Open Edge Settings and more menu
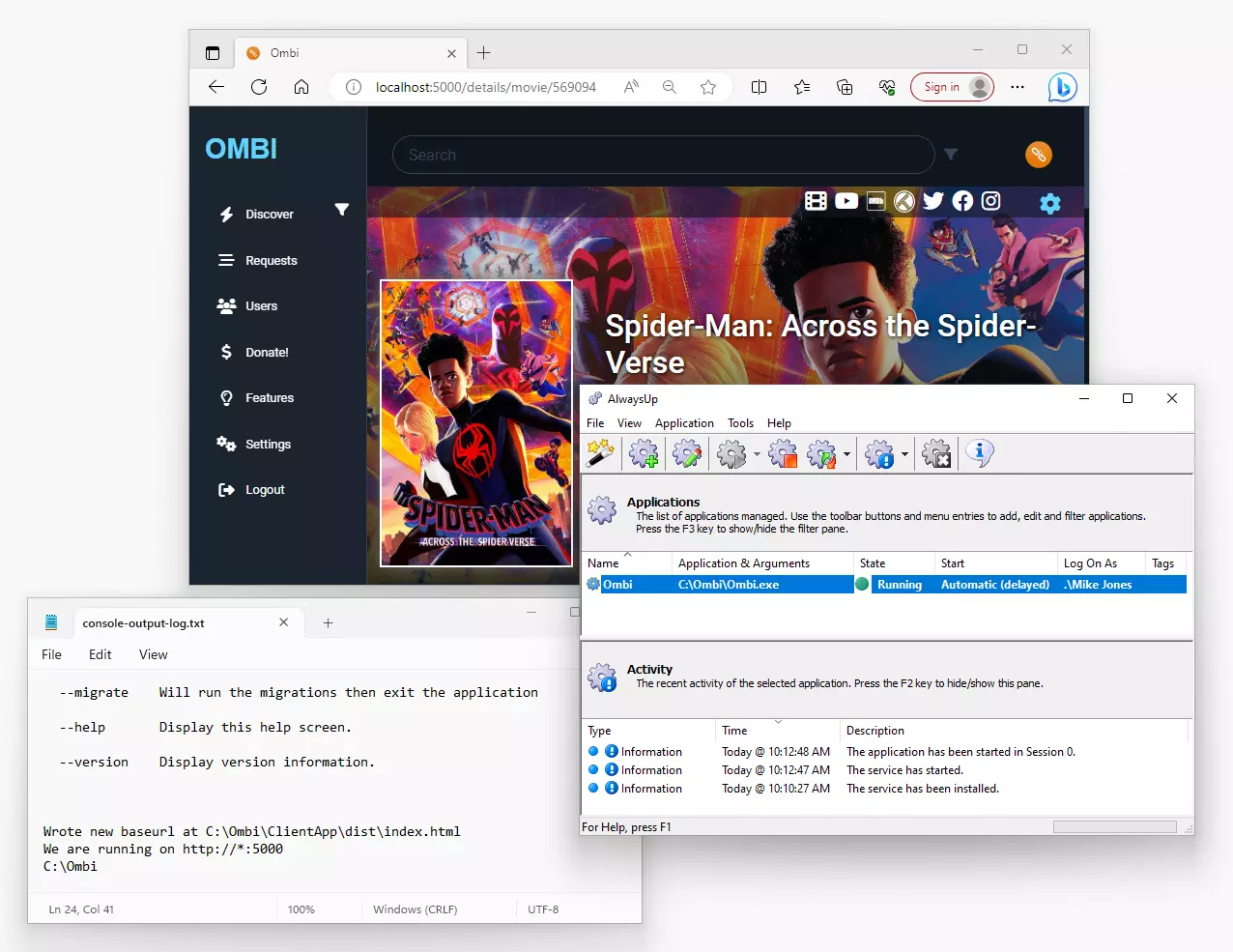The width and height of the screenshot is (1233, 952). (1018, 87)
